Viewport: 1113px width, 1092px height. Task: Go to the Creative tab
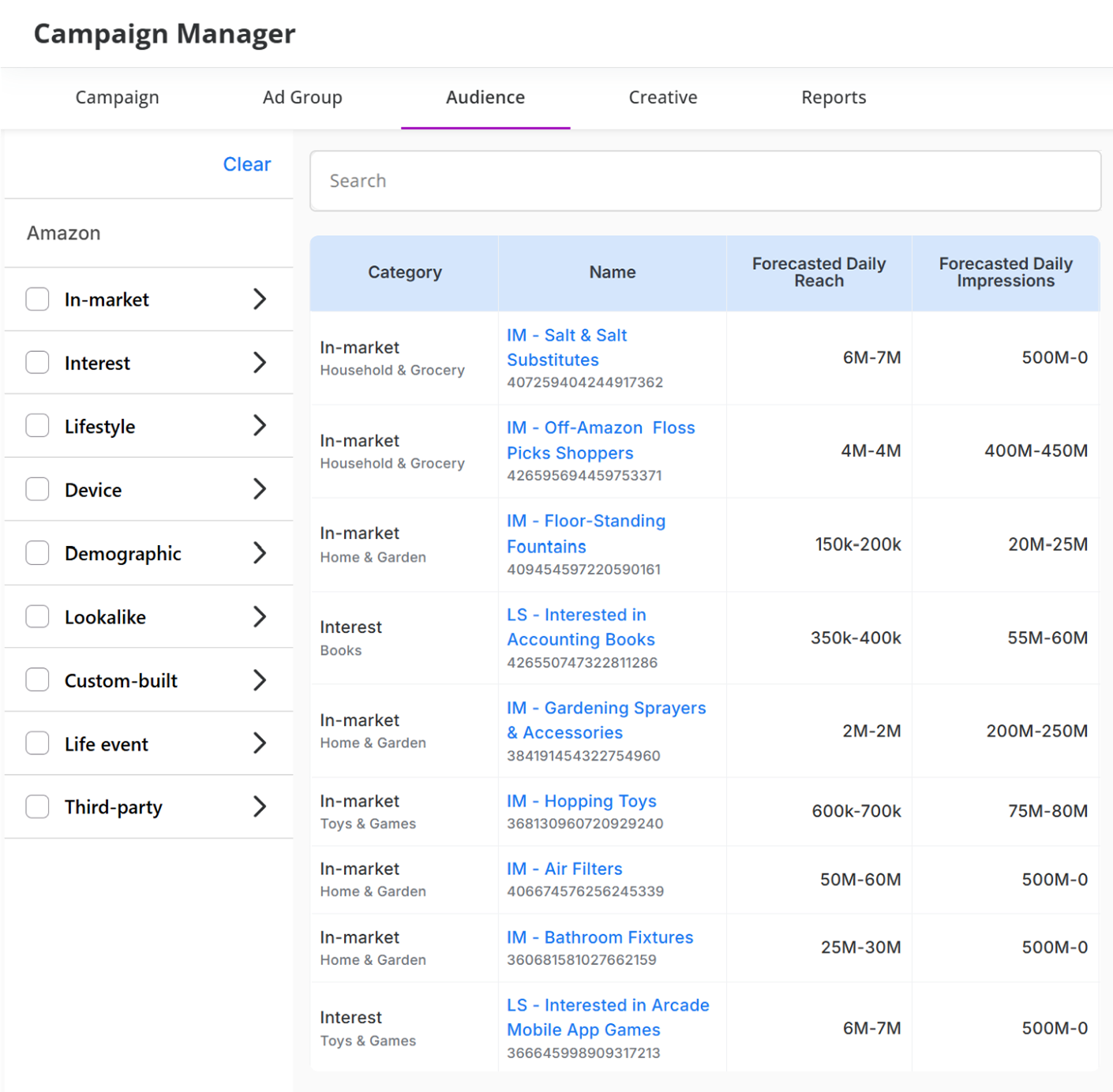[x=662, y=97]
